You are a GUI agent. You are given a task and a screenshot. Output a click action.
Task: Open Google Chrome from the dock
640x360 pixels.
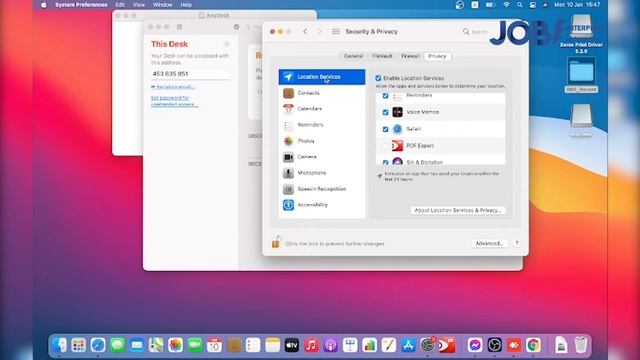tap(533, 345)
